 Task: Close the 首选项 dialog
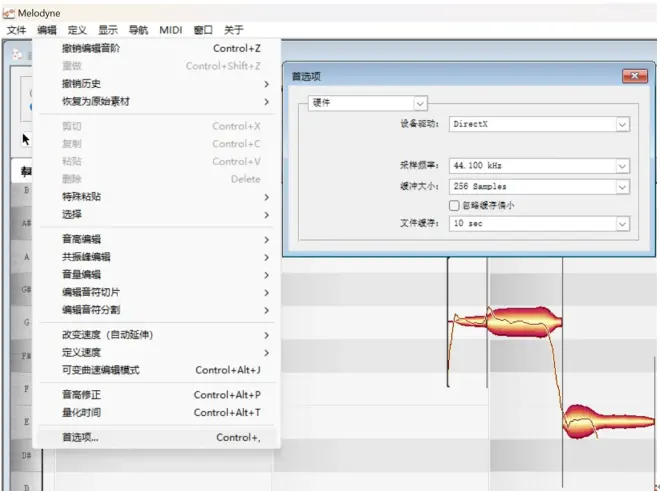click(x=635, y=76)
